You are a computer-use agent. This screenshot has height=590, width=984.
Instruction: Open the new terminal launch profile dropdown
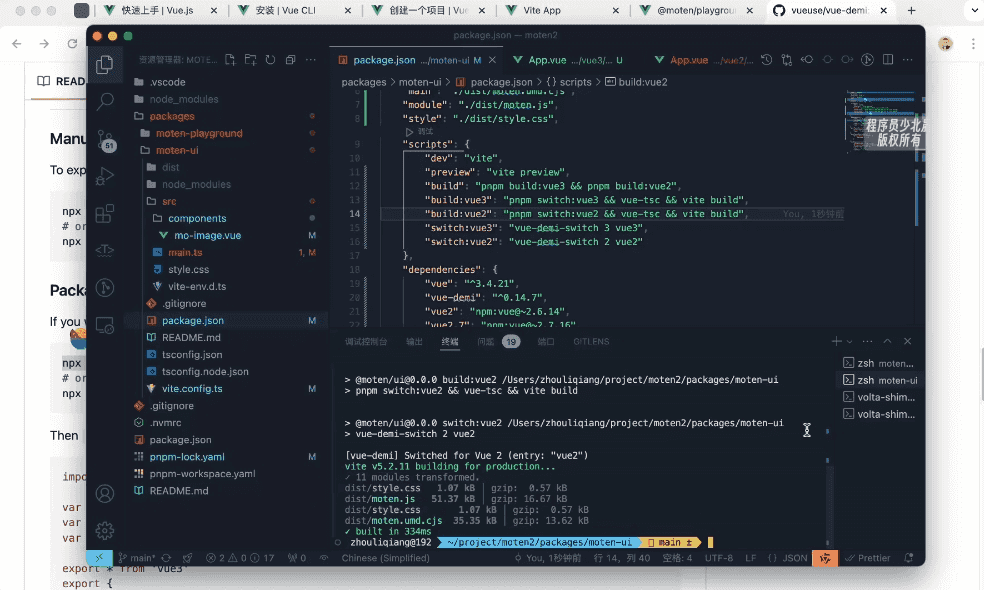[849, 341]
